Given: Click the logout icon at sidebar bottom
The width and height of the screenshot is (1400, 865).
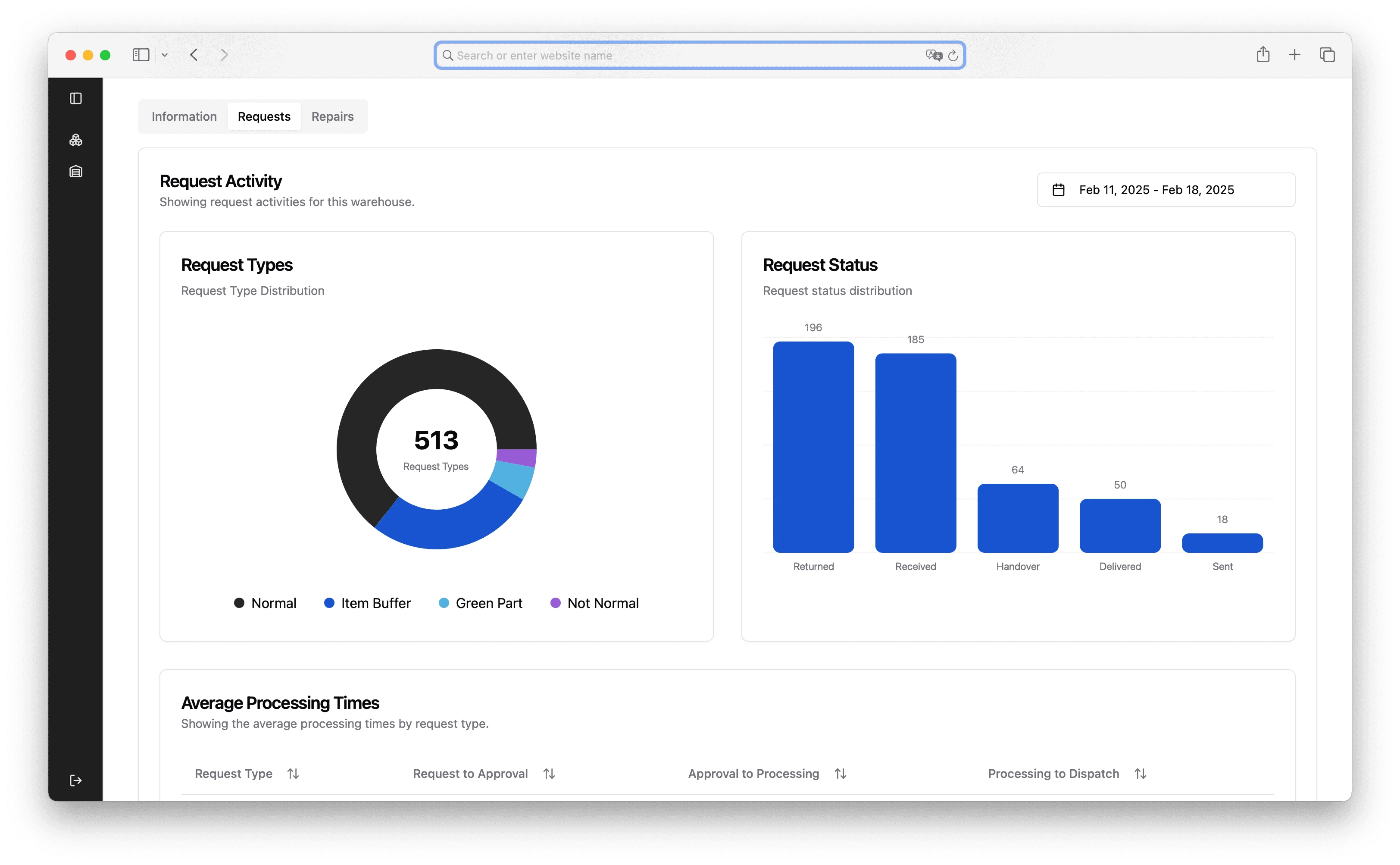Looking at the screenshot, I should [76, 780].
